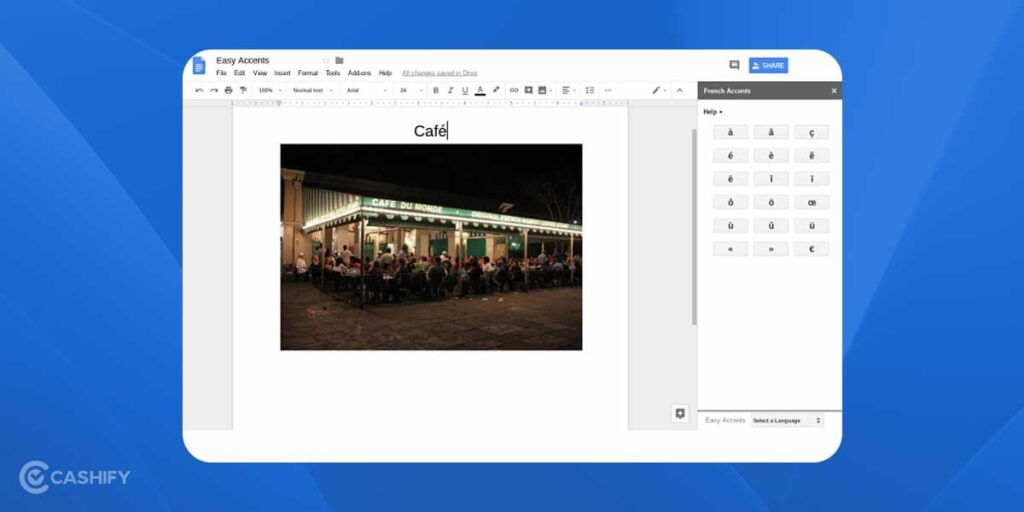This screenshot has height=512, width=1024.
Task: Toggle bold formatting
Action: (436, 90)
